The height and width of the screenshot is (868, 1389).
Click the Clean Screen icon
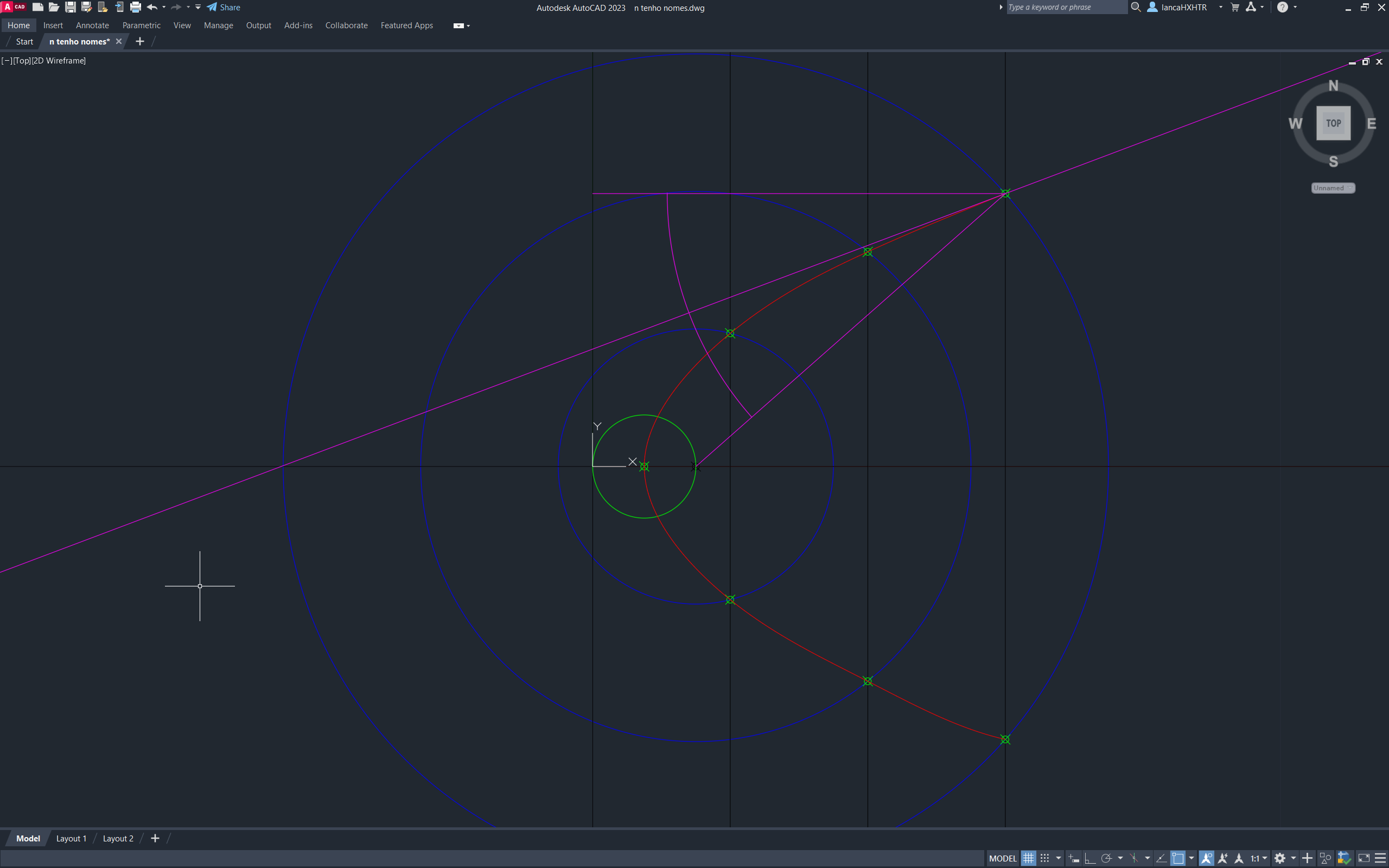click(x=1363, y=858)
